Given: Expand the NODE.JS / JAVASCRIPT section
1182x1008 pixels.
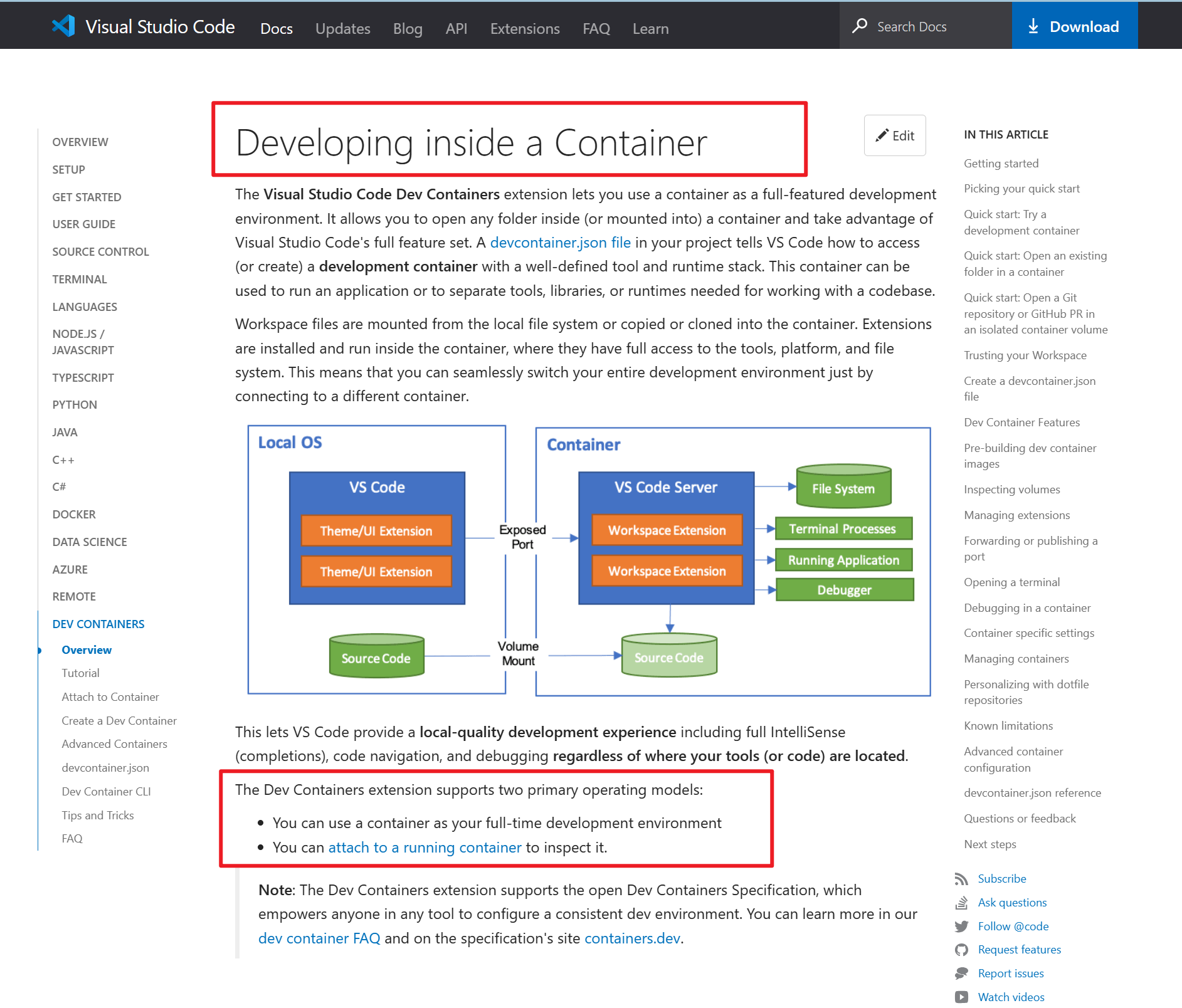Looking at the screenshot, I should point(83,342).
